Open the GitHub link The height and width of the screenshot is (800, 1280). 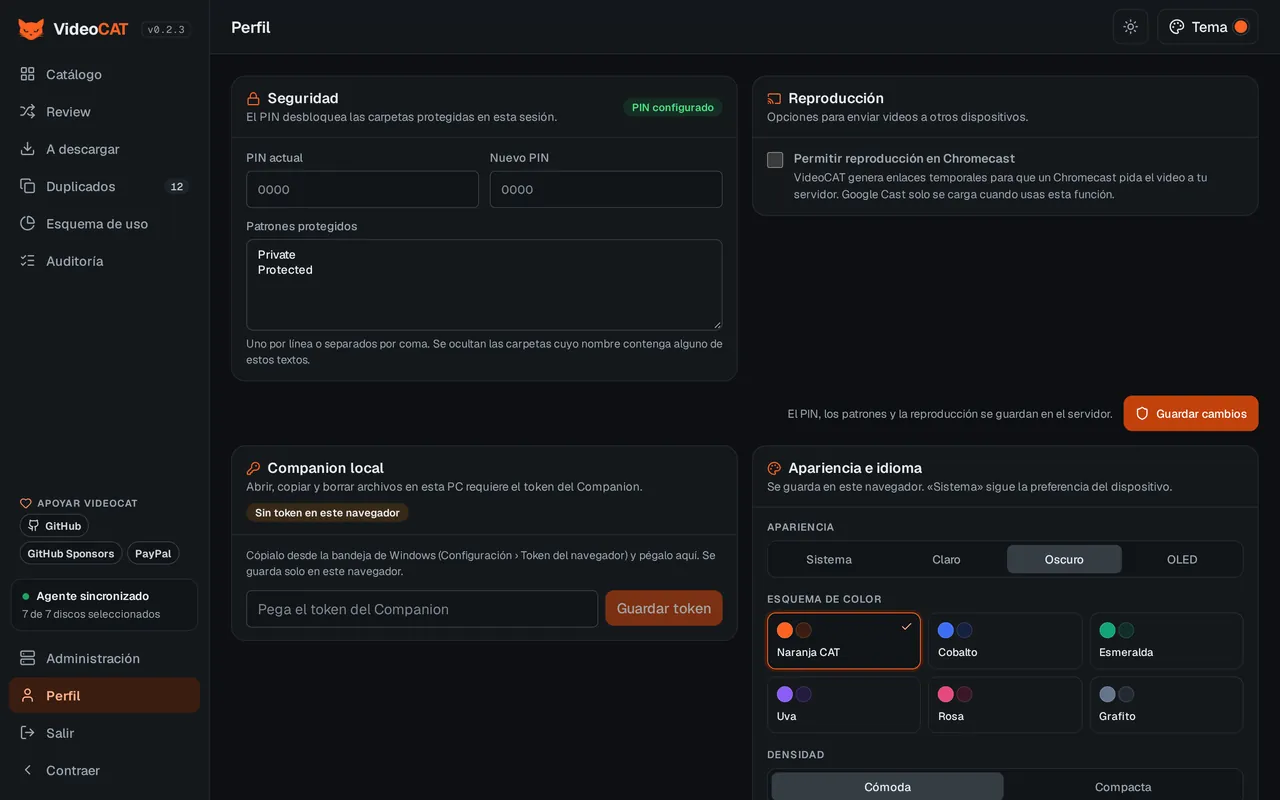coord(54,526)
